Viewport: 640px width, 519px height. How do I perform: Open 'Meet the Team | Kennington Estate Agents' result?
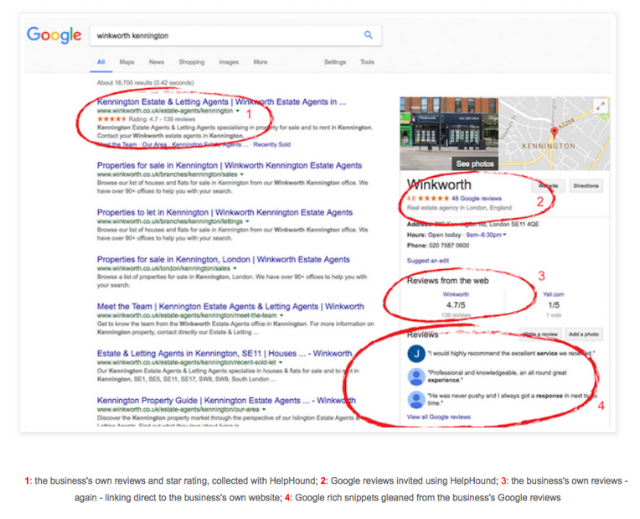point(230,306)
